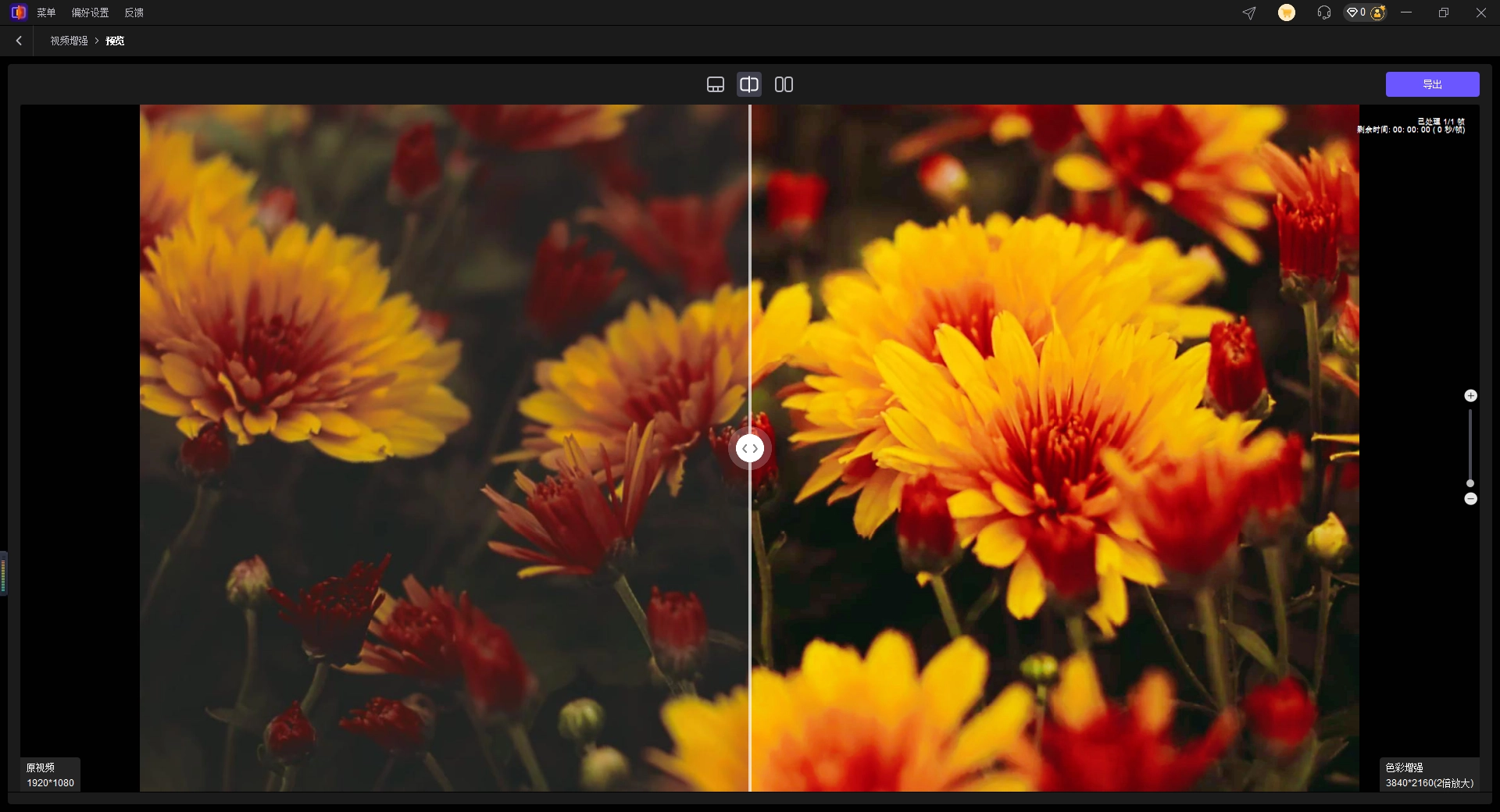This screenshot has height=812, width=1500.
Task: Click the paper plane share icon
Action: click(1249, 12)
